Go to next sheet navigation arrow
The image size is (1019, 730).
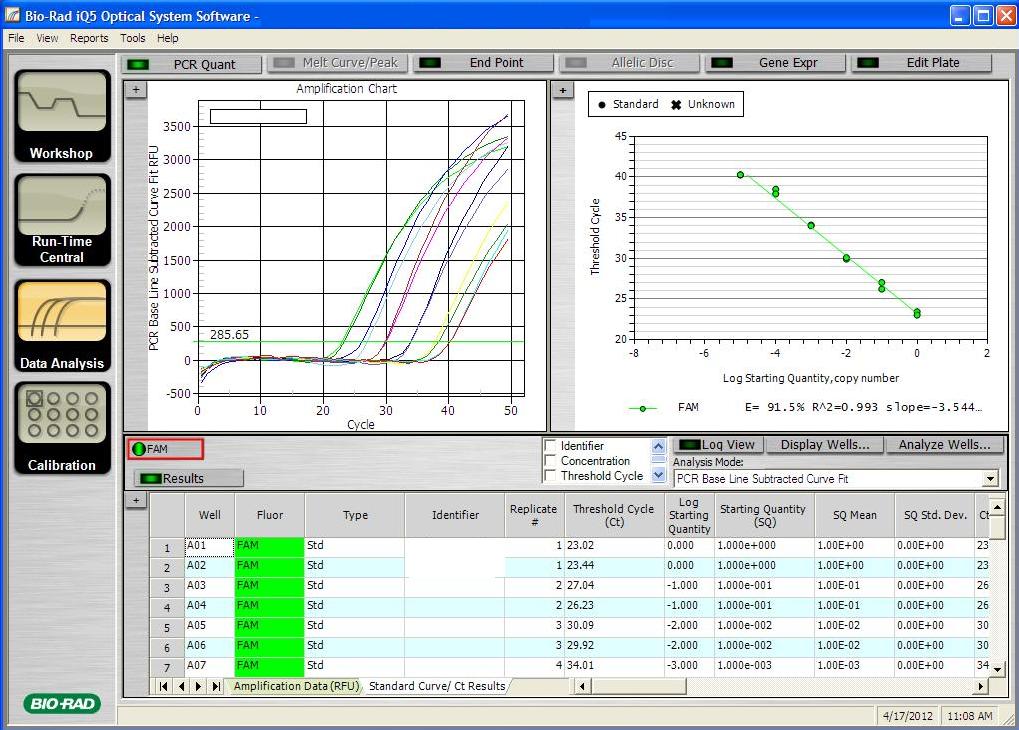point(198,686)
